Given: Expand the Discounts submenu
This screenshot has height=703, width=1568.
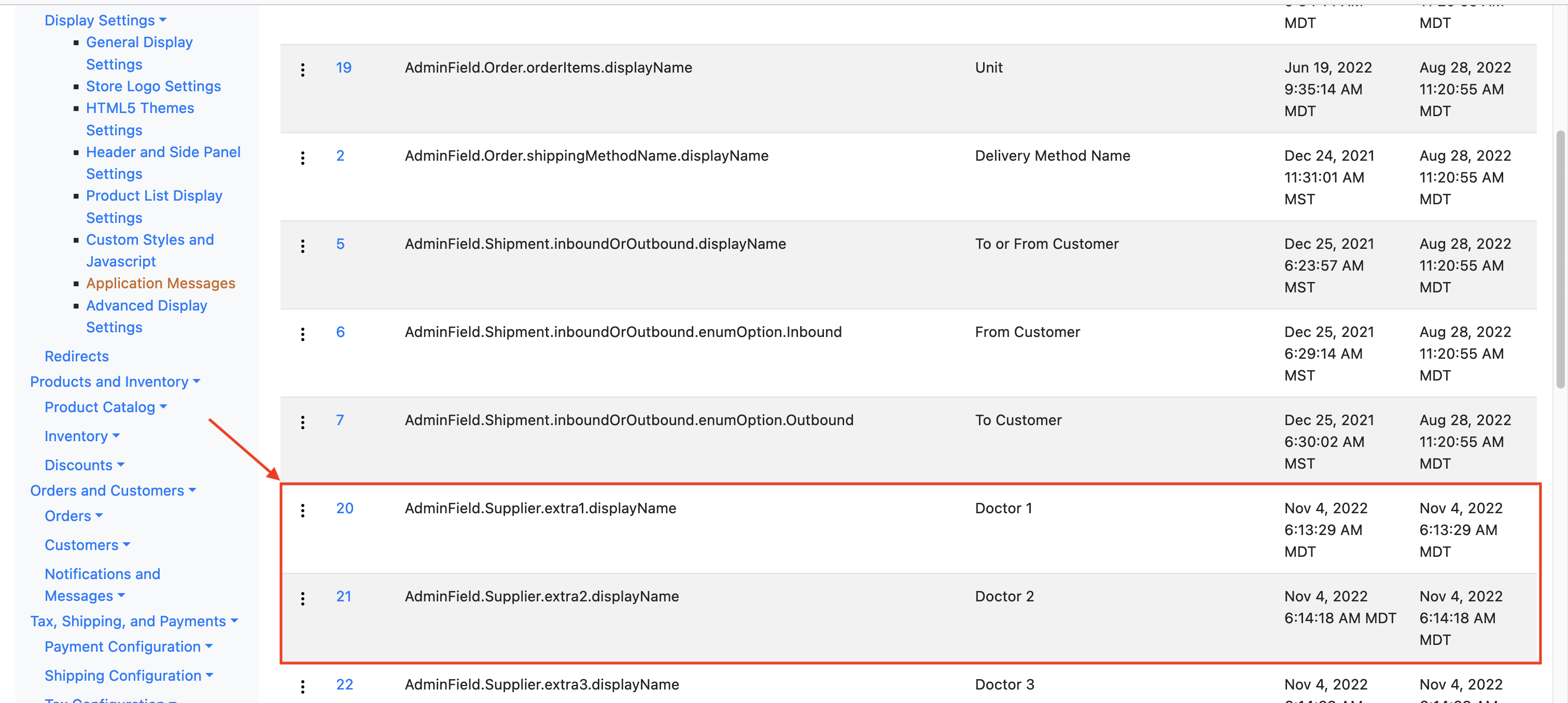Looking at the screenshot, I should pyautogui.click(x=85, y=465).
